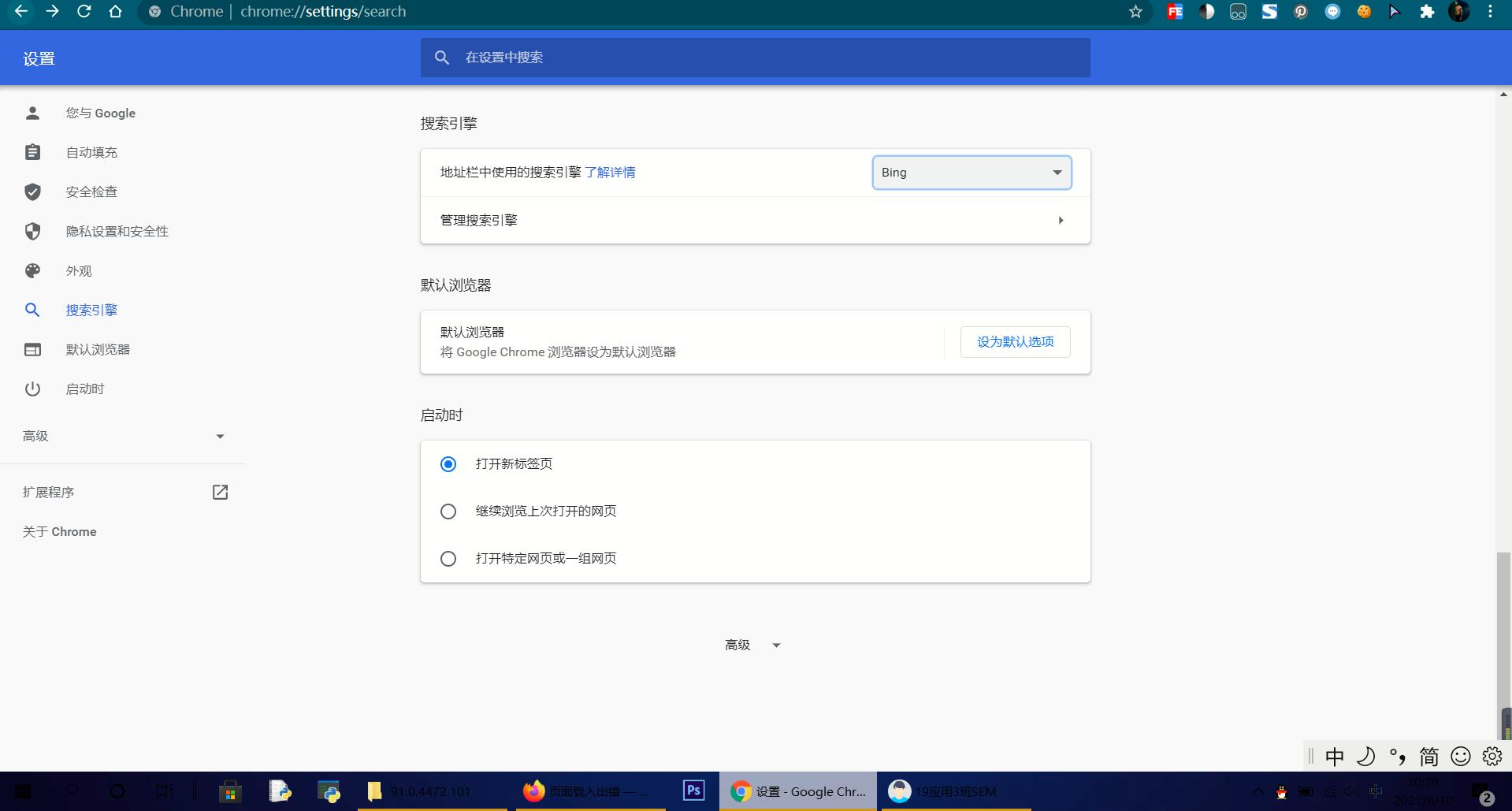This screenshot has height=811, width=1512.
Task: Open the Python app icon on taskbar
Action: coord(329,791)
